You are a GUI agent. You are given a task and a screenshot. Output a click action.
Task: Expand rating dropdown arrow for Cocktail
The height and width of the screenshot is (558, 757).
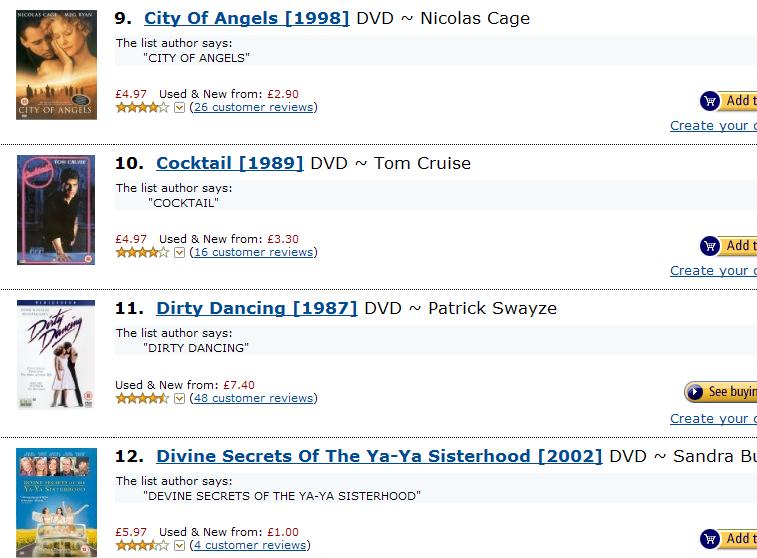(180, 253)
